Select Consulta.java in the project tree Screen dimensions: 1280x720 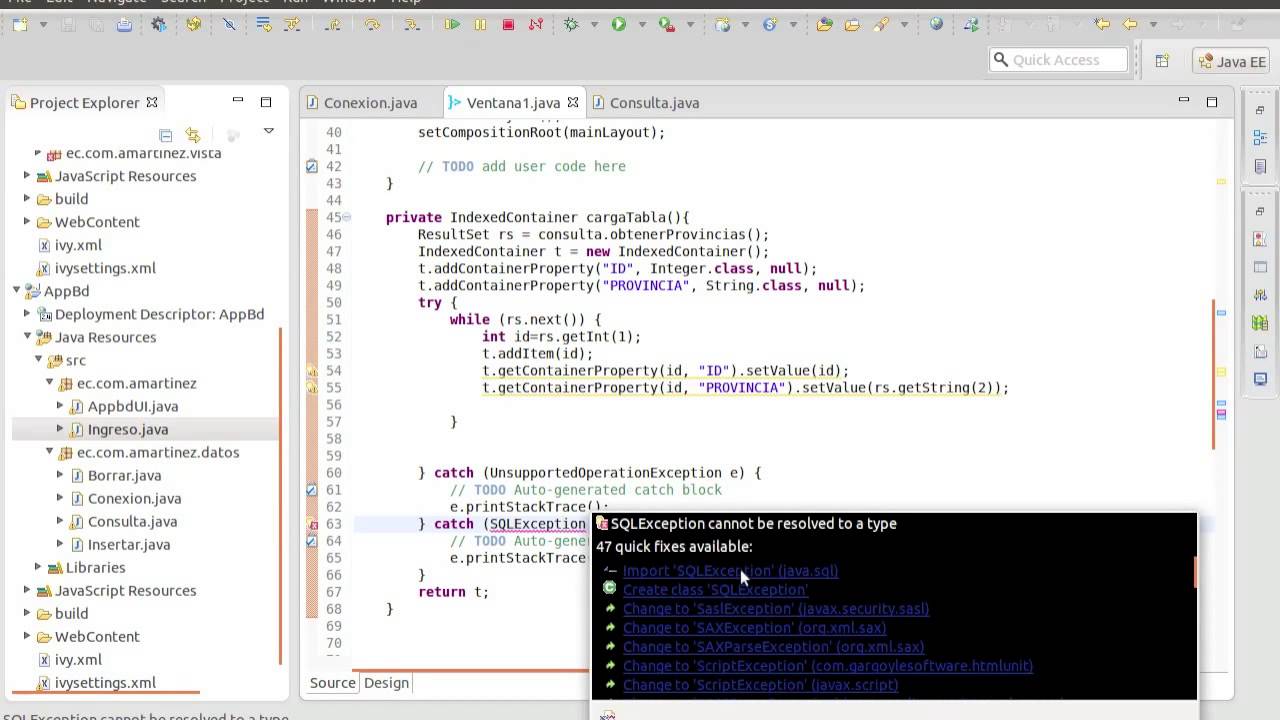point(132,521)
